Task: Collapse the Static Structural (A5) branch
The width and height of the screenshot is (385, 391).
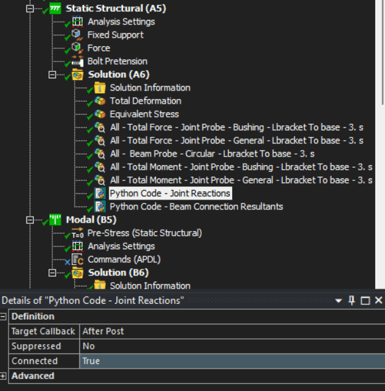Action: click(x=30, y=9)
